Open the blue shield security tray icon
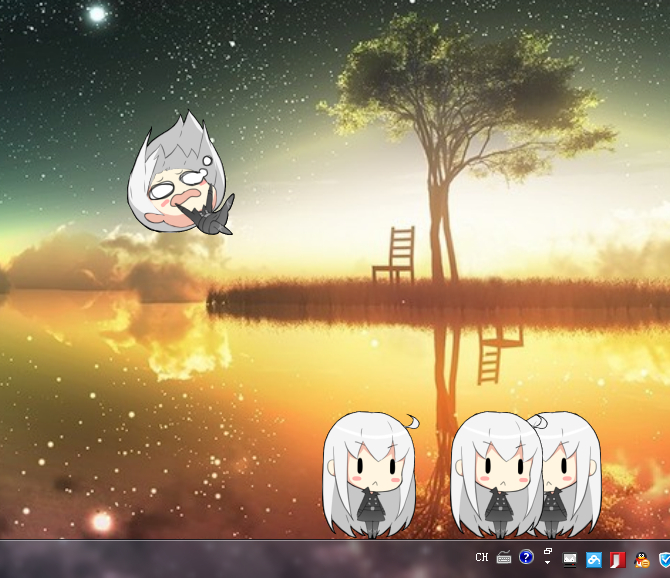 (x=664, y=560)
